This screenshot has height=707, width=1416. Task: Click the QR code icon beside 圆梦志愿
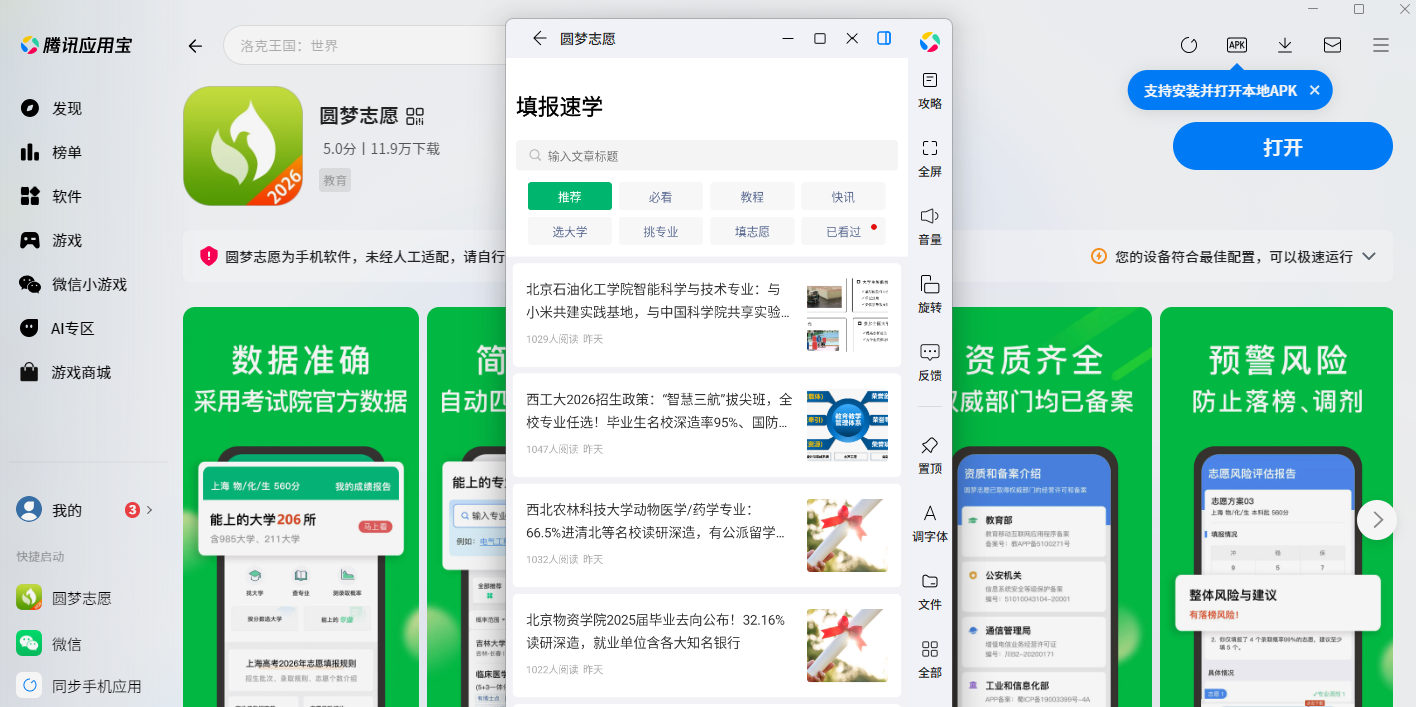click(x=415, y=115)
